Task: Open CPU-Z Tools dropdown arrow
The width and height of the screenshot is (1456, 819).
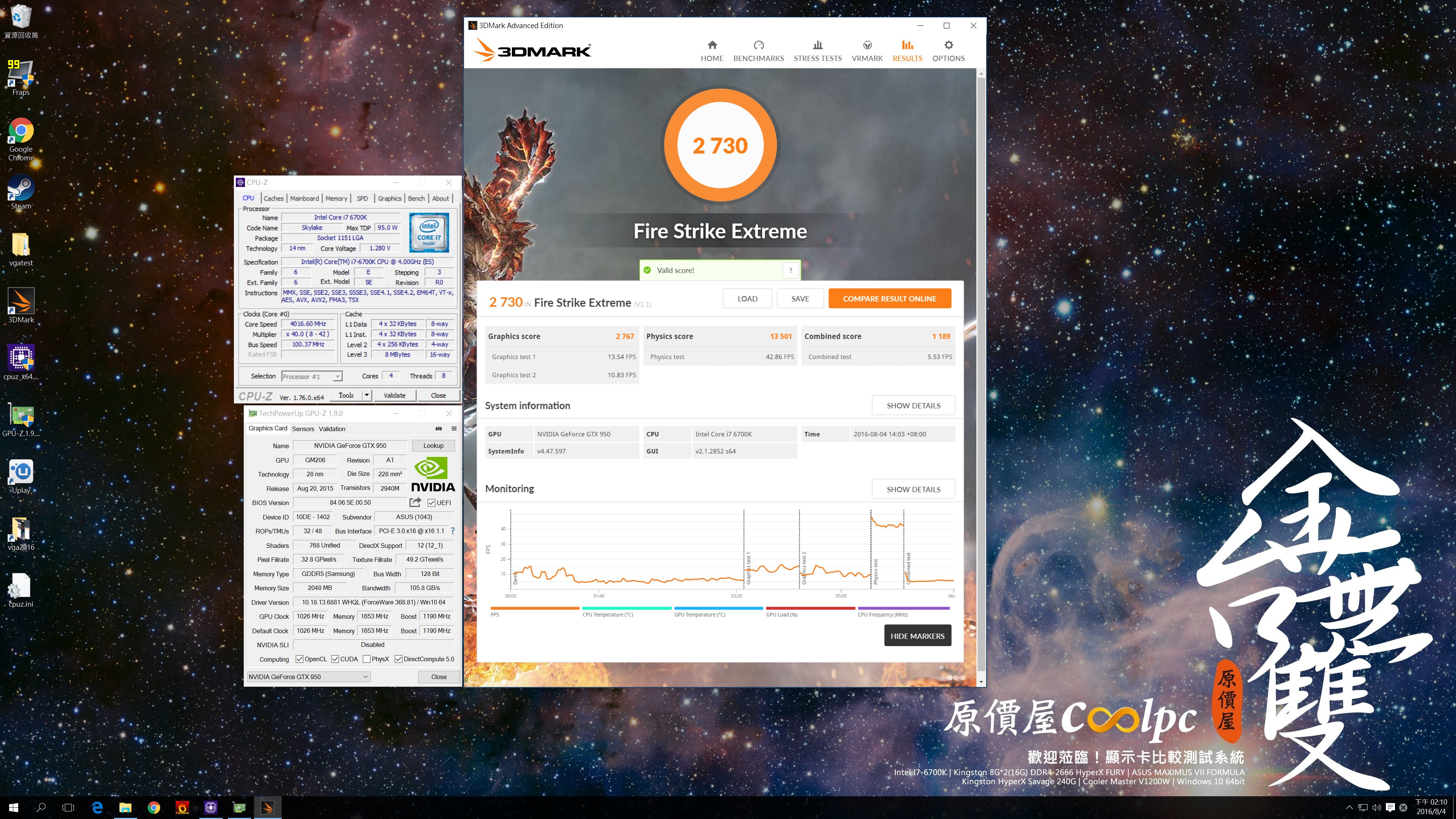Action: click(x=367, y=395)
